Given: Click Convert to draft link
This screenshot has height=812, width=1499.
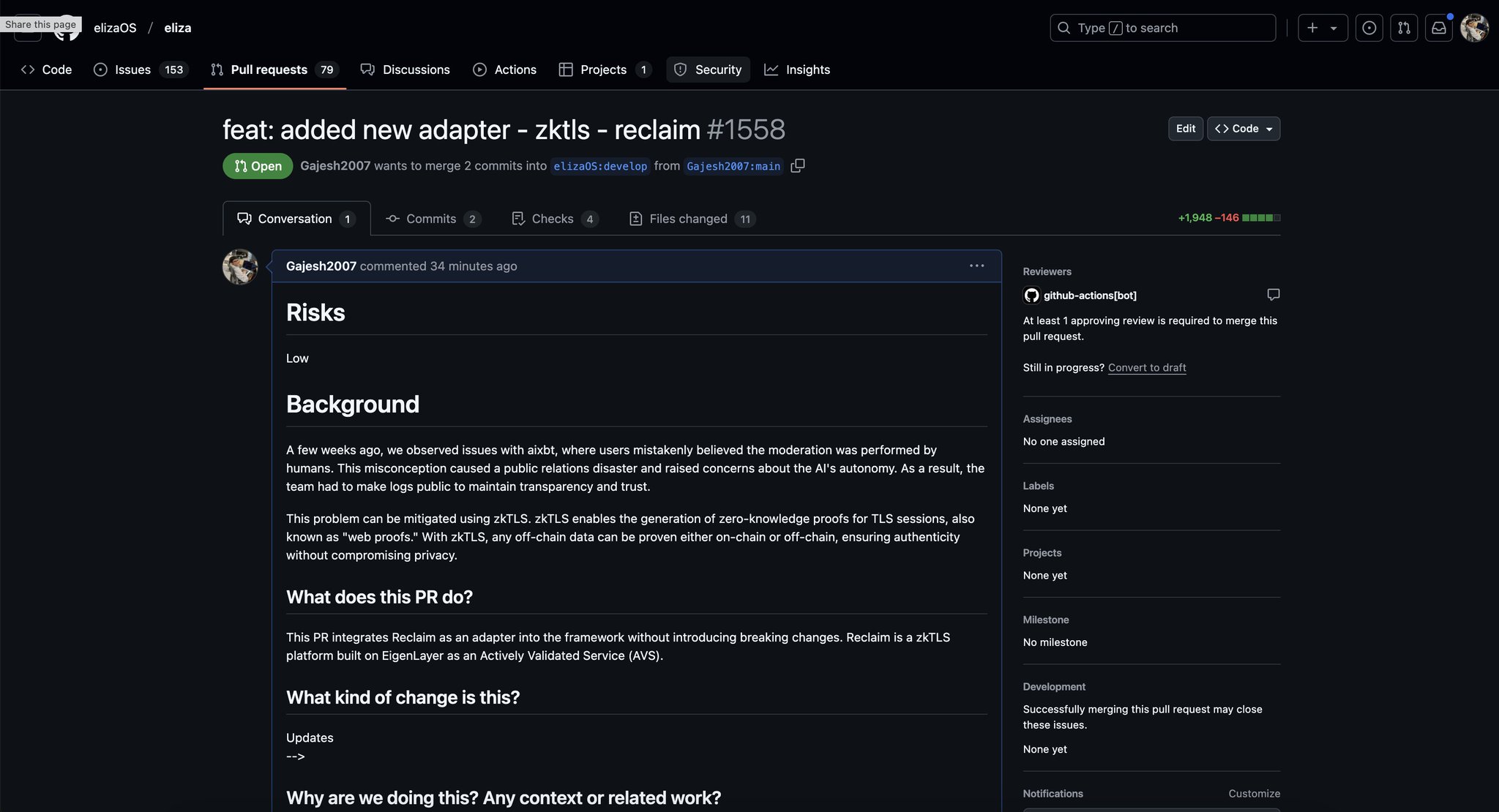Looking at the screenshot, I should click(1146, 367).
